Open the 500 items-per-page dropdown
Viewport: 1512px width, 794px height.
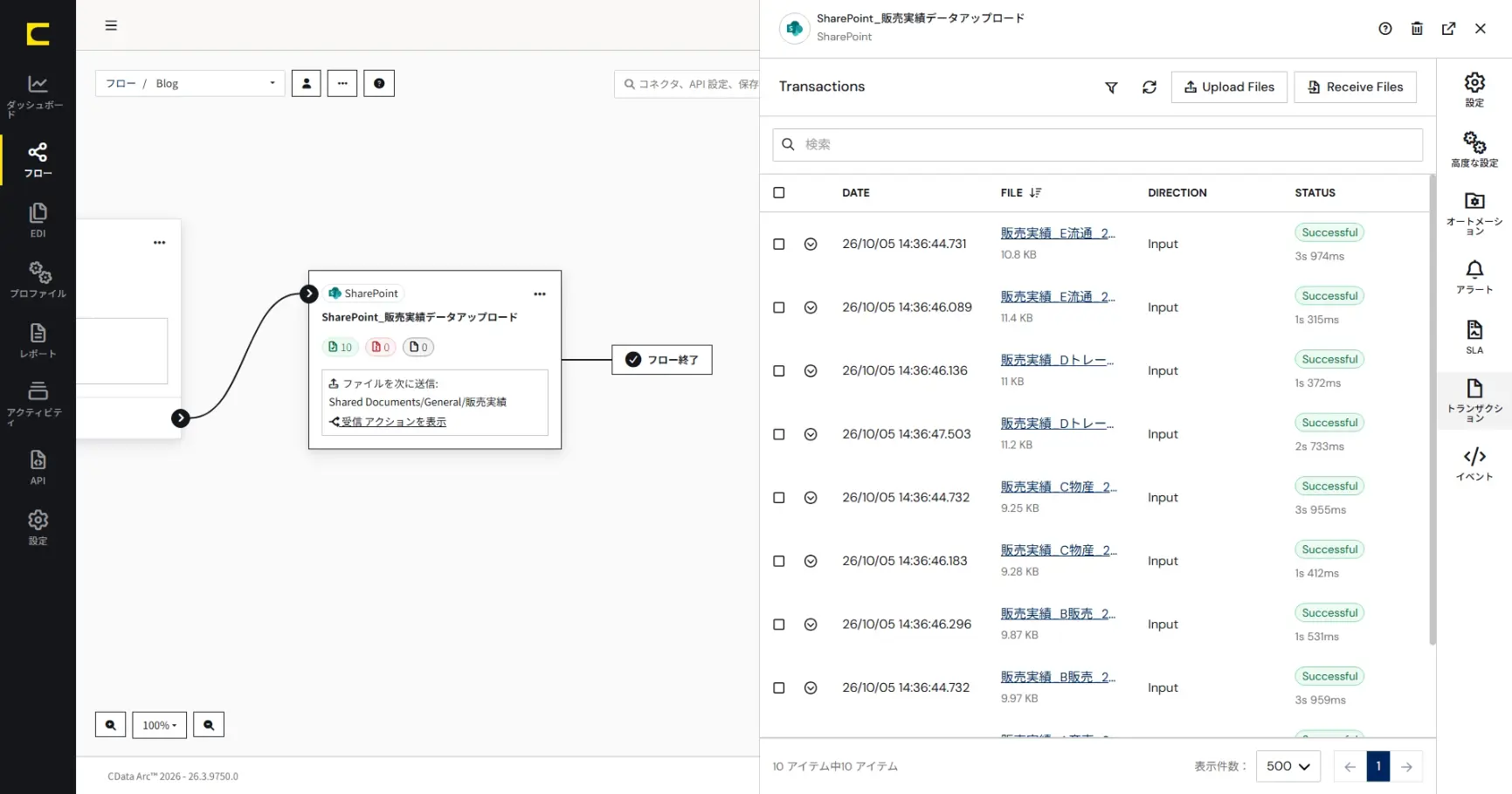click(1288, 766)
